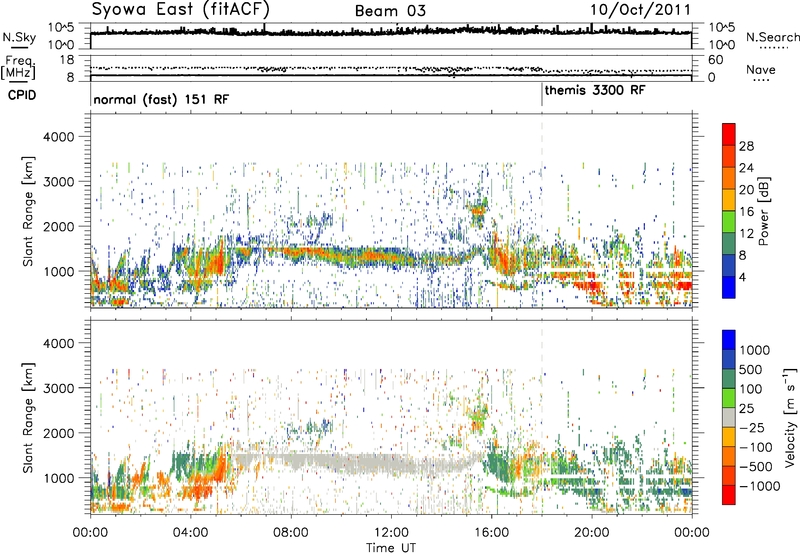Click the "60" tick on the Nave axis

pyautogui.click(x=716, y=60)
